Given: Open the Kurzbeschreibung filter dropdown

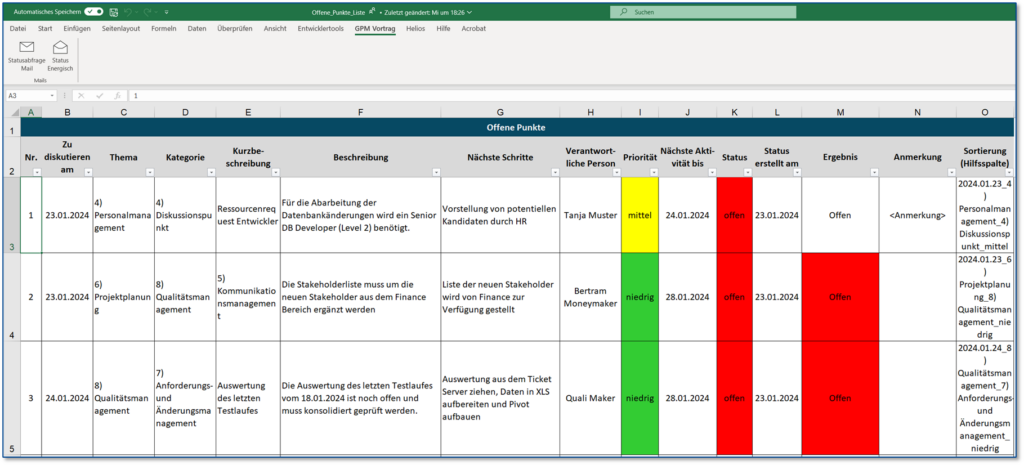Looking at the screenshot, I should click(x=275, y=172).
